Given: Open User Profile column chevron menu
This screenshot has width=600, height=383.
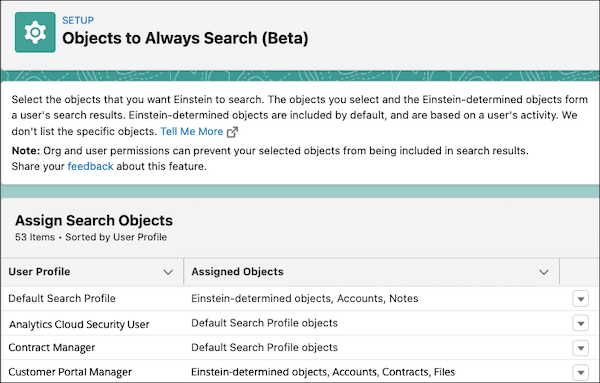Looking at the screenshot, I should [168, 272].
